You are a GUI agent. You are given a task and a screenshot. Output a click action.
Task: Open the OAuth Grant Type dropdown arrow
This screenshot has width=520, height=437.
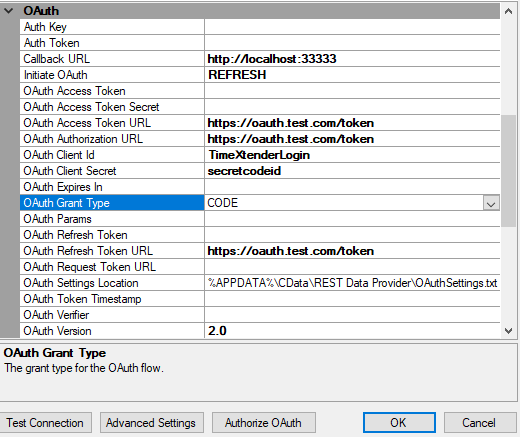click(491, 203)
